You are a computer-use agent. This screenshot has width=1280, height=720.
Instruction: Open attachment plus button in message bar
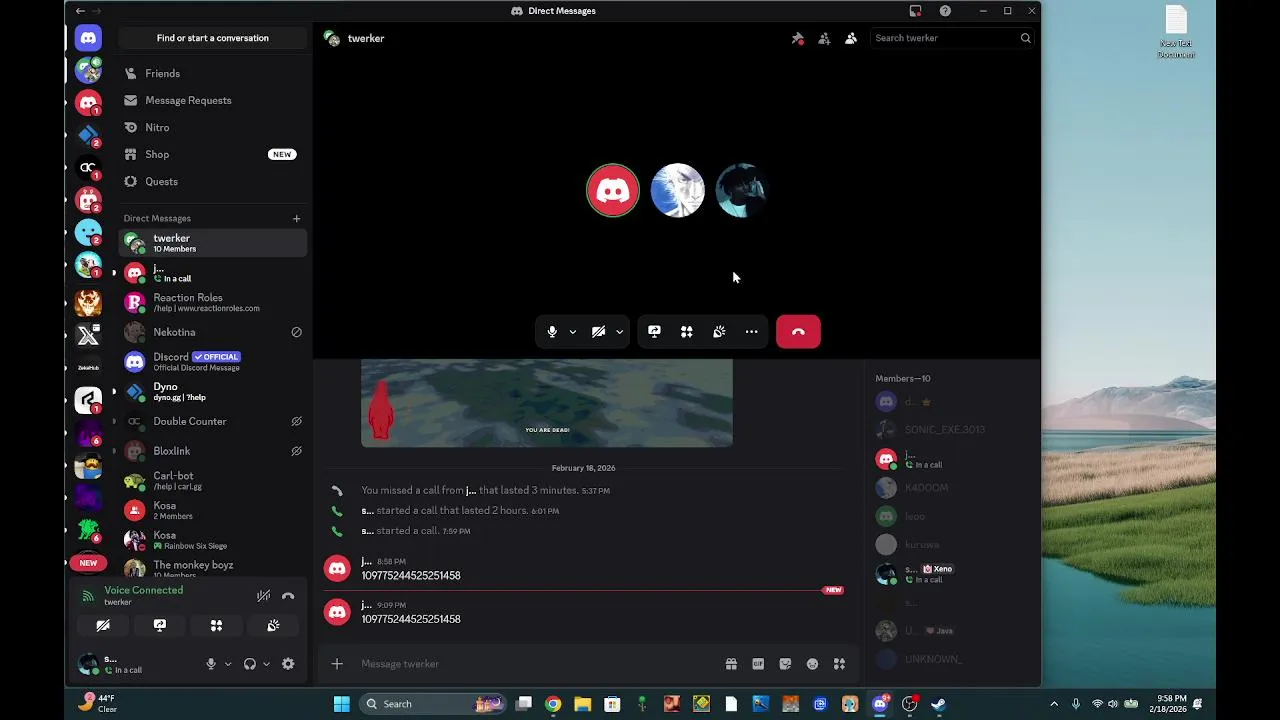pos(337,664)
